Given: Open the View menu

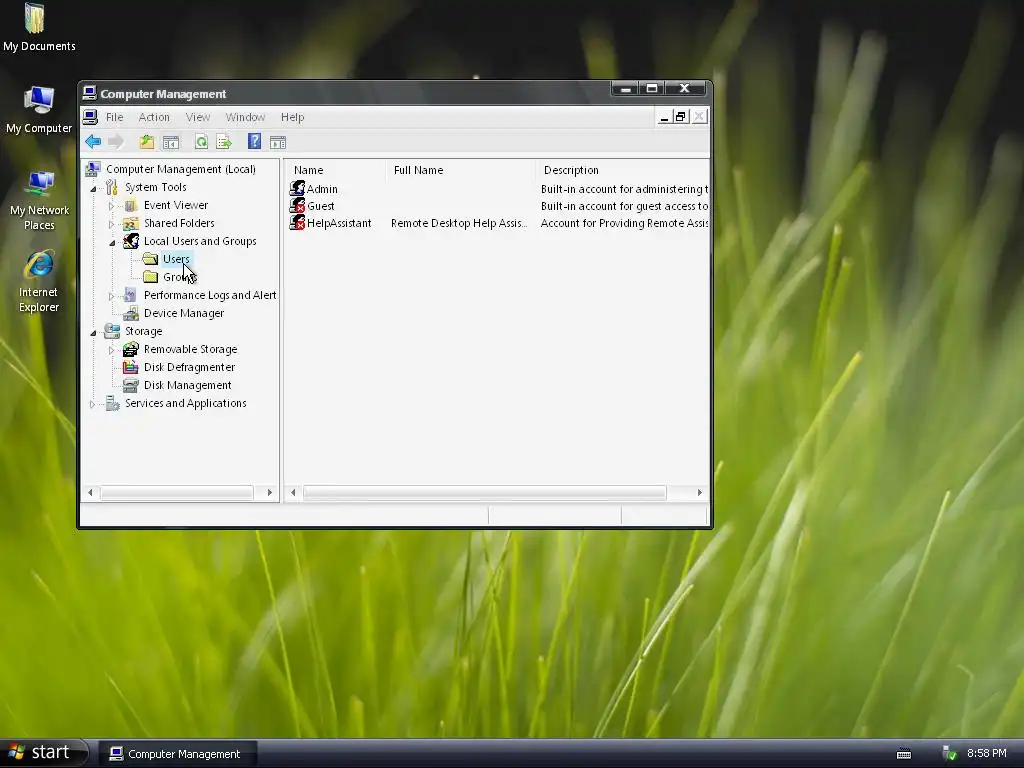Looking at the screenshot, I should 198,117.
